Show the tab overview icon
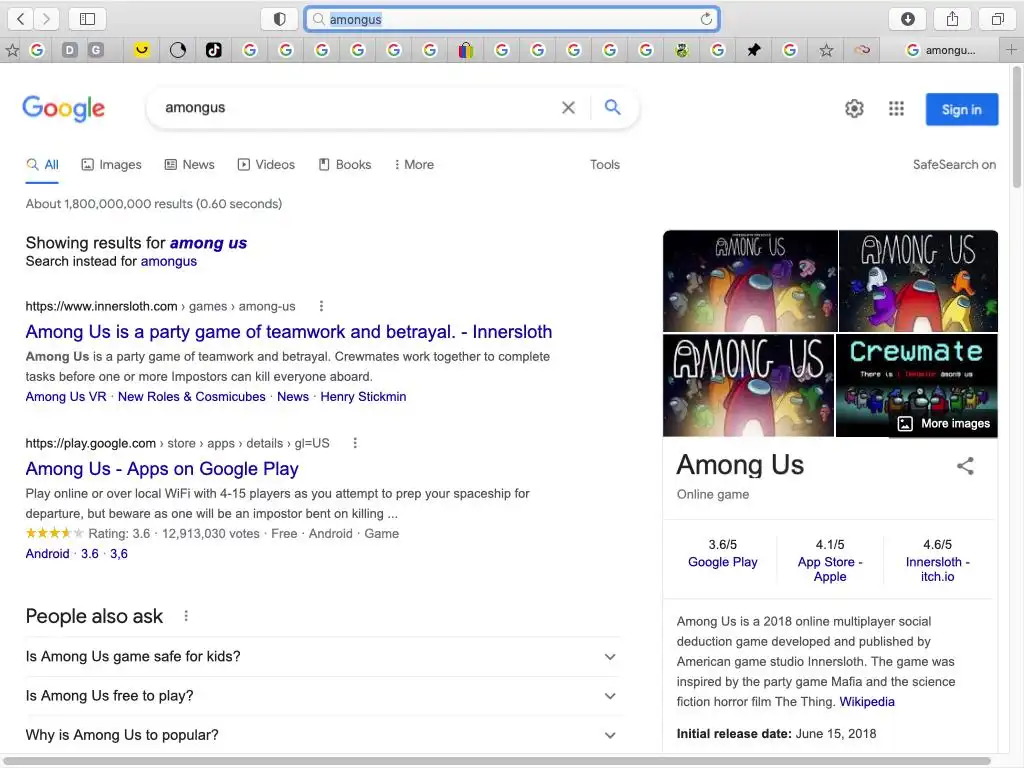Viewport: 1024px width, 768px height. [x=998, y=19]
